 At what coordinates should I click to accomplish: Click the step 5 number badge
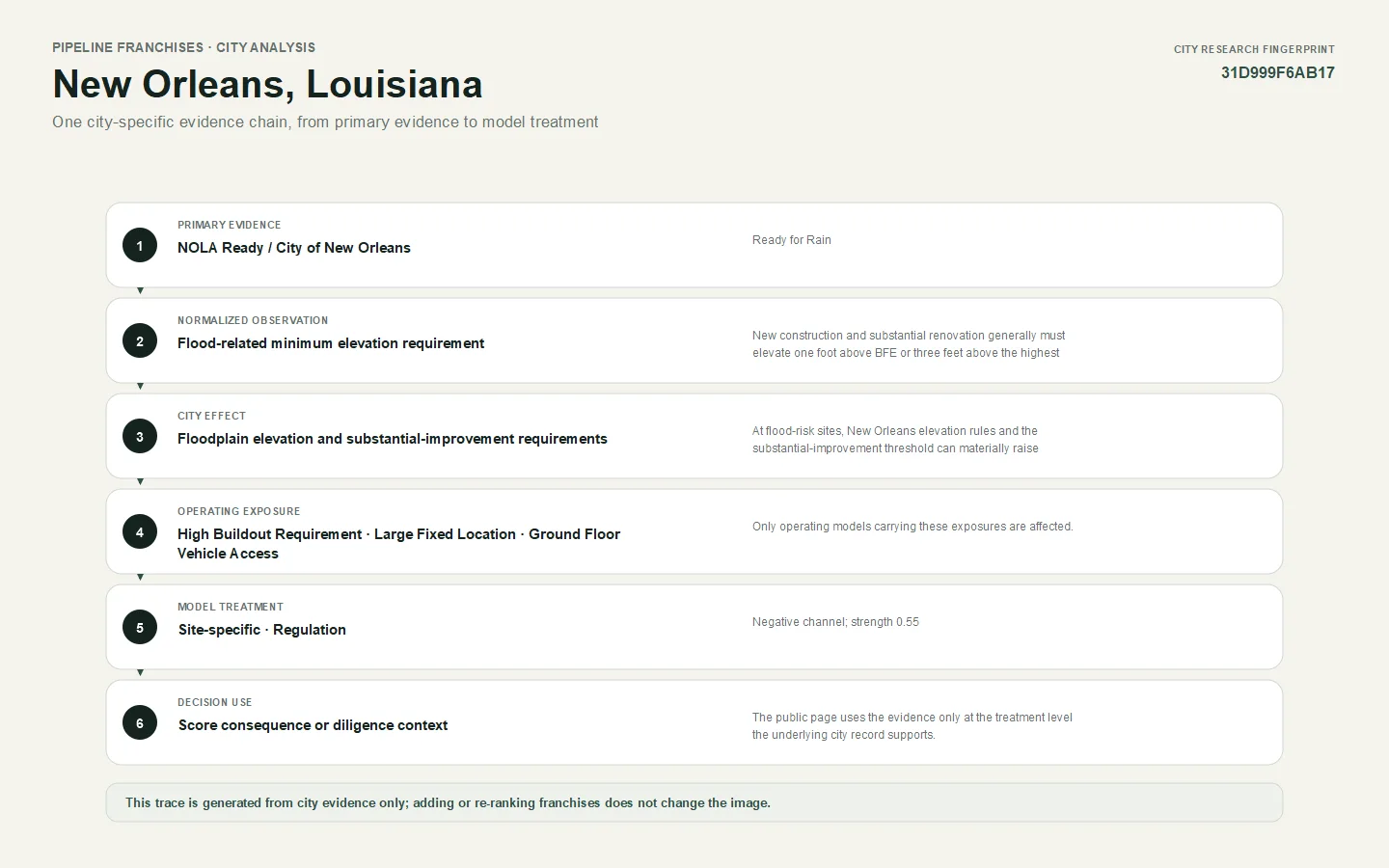[140, 627]
